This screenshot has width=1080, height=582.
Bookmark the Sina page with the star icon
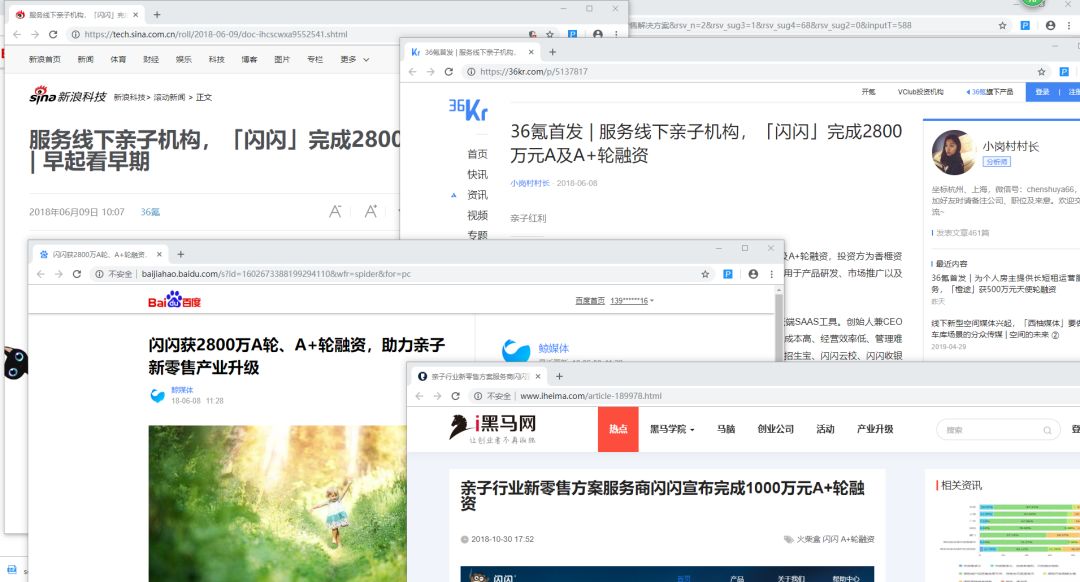point(550,34)
